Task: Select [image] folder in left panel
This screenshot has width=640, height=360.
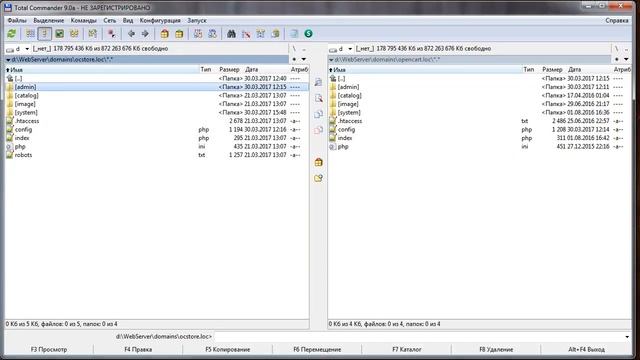Action: pyautogui.click(x=157, y=104)
